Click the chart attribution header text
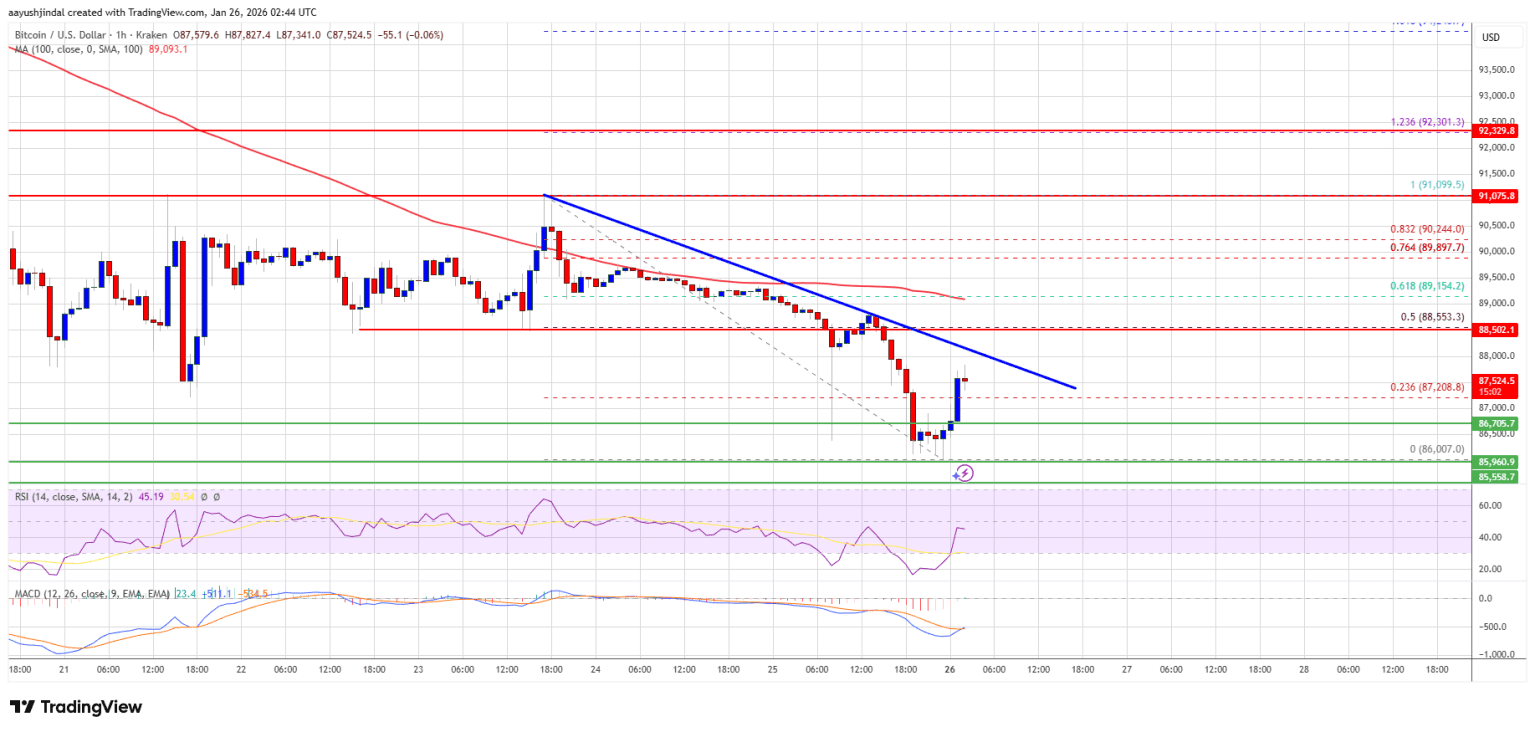Viewport: 1535px width, 732px height. pos(164,12)
